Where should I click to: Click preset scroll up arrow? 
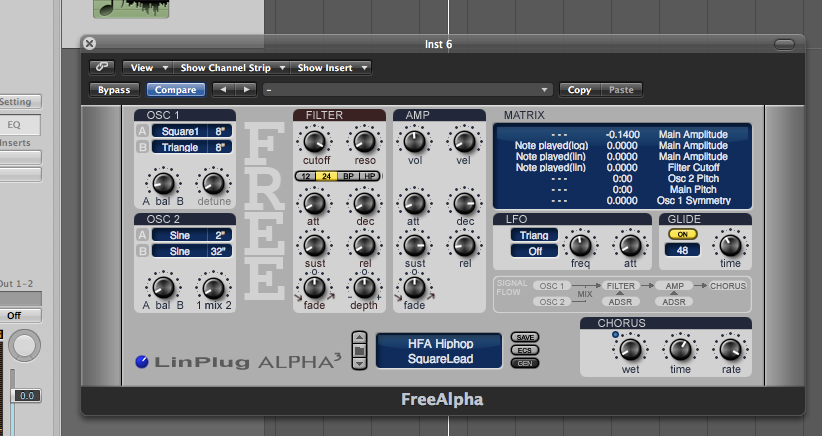[x=359, y=337]
